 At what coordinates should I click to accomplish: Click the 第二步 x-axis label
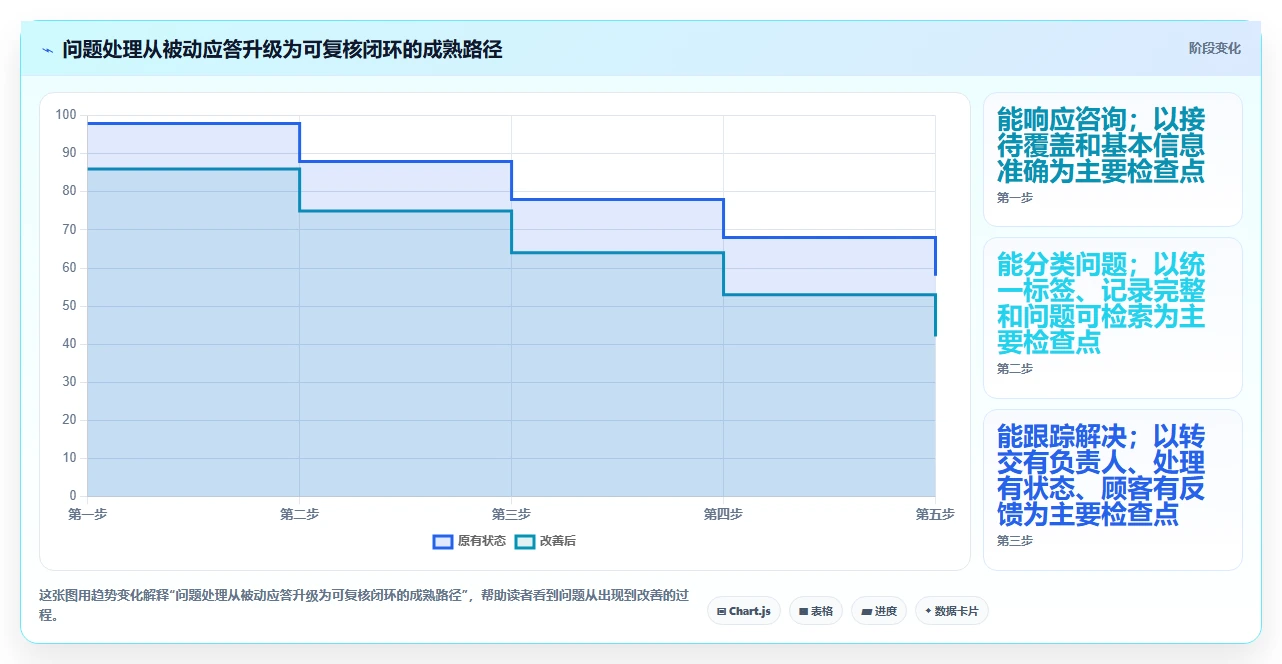(x=300, y=514)
